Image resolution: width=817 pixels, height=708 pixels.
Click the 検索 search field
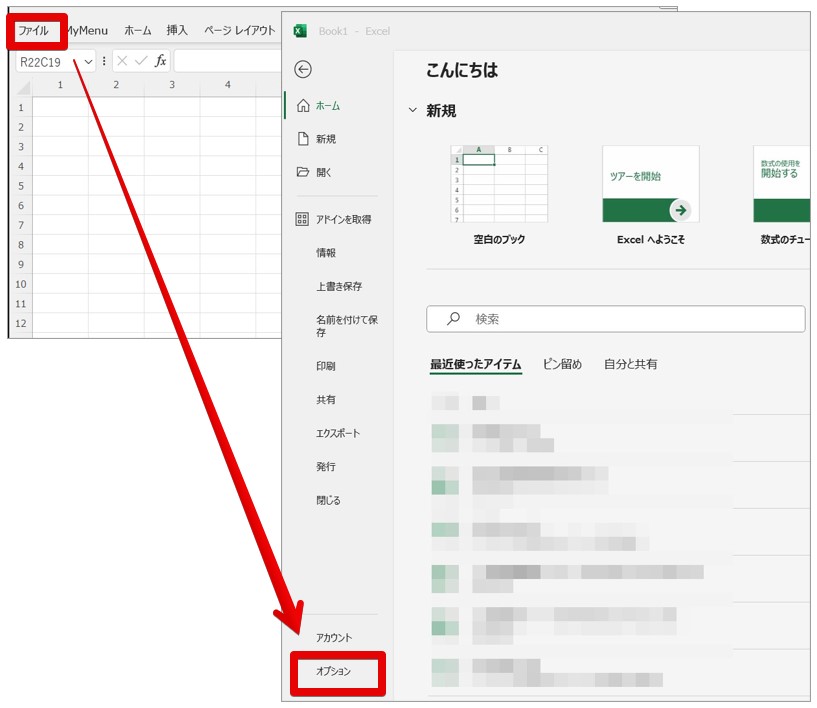[615, 319]
